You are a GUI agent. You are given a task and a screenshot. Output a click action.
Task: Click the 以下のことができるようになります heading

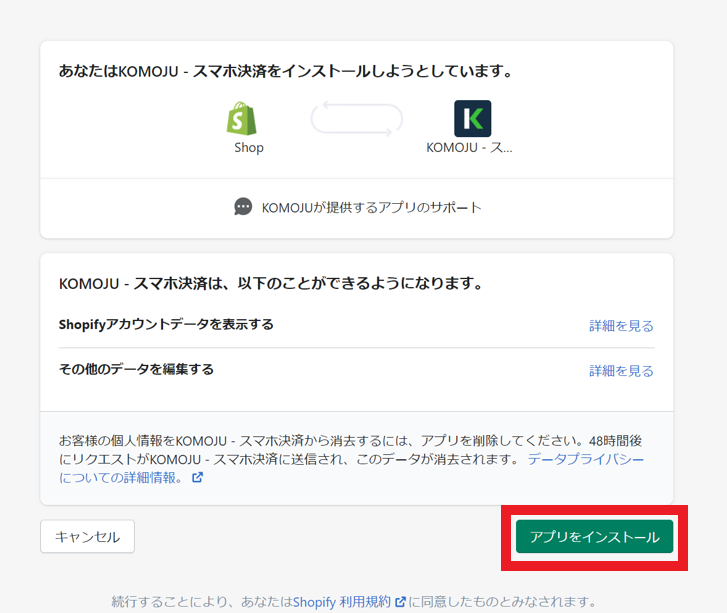(271, 284)
